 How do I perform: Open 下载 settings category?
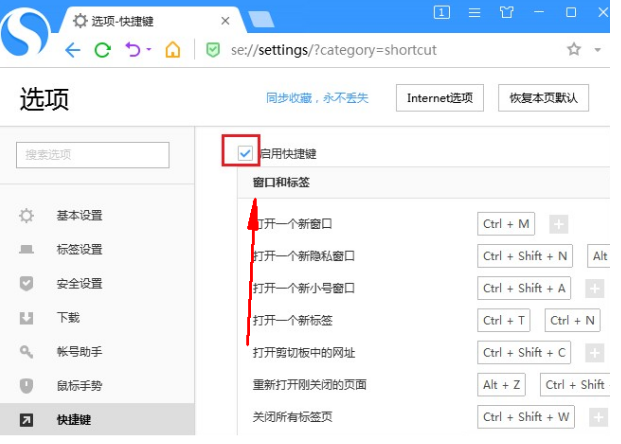[68, 318]
